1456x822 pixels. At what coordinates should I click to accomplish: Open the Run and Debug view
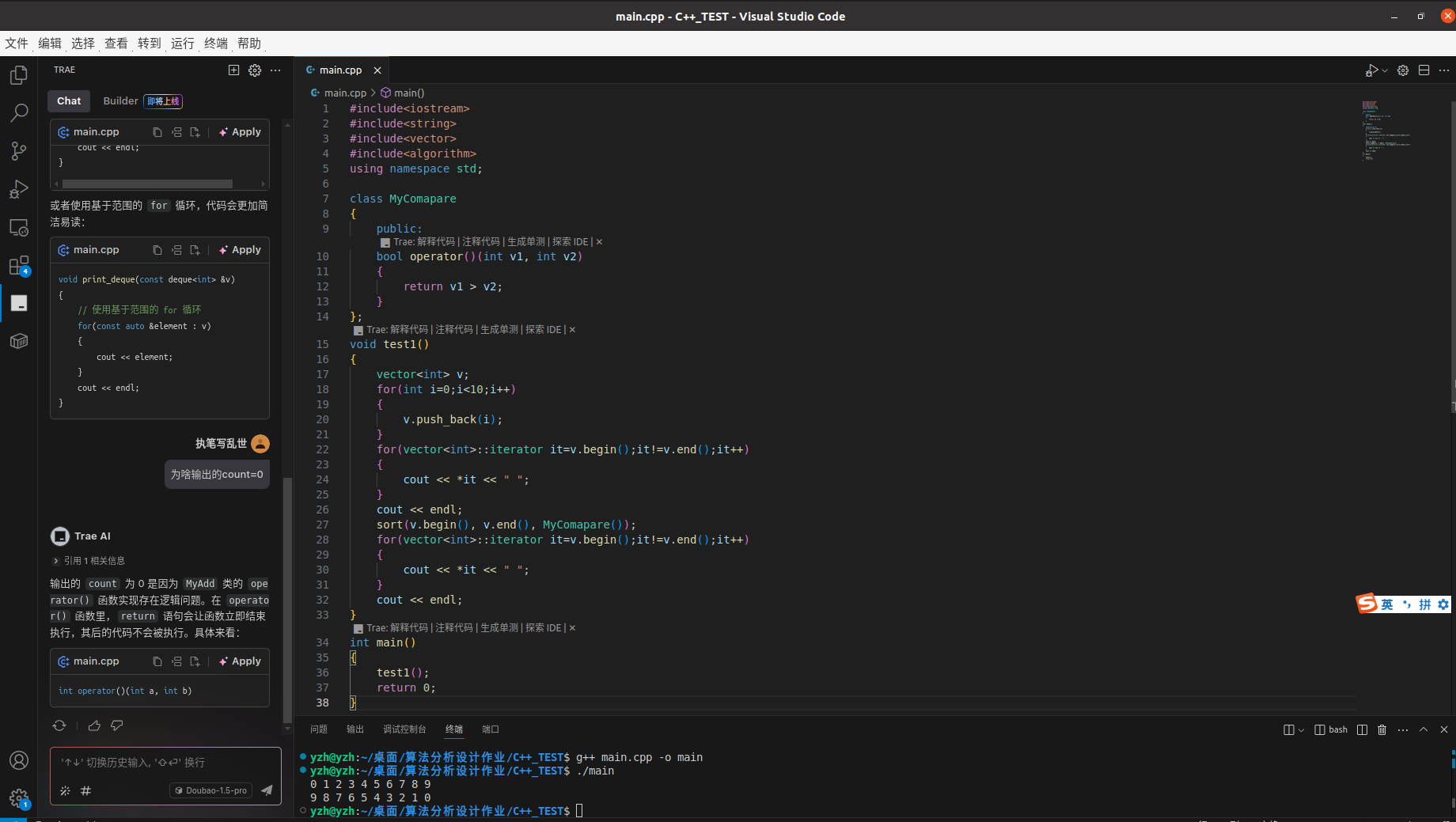tap(19, 189)
